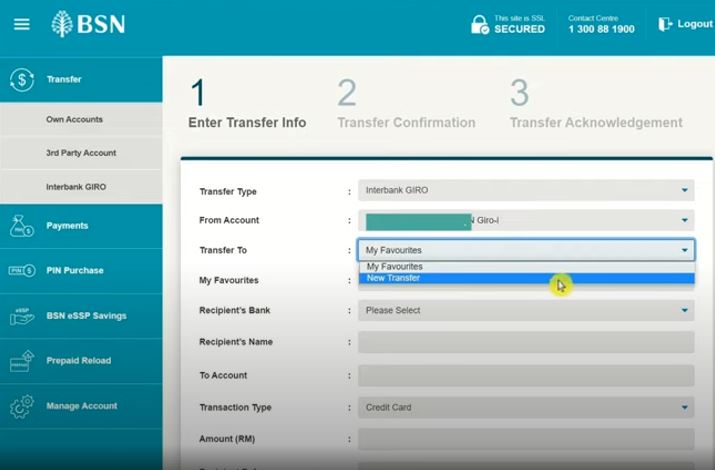Open the Transaction Type dropdown
715x470 pixels.
pyautogui.click(x=526, y=407)
